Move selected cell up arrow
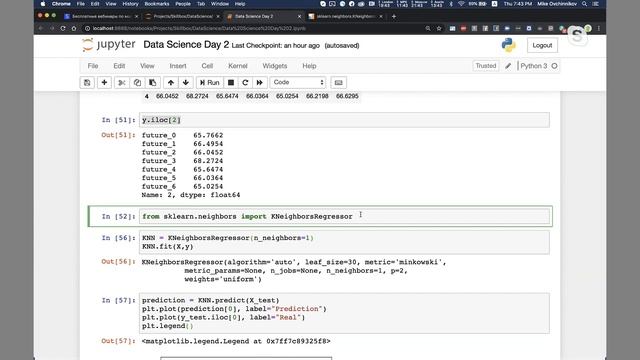The image size is (640, 360). coord(171,82)
